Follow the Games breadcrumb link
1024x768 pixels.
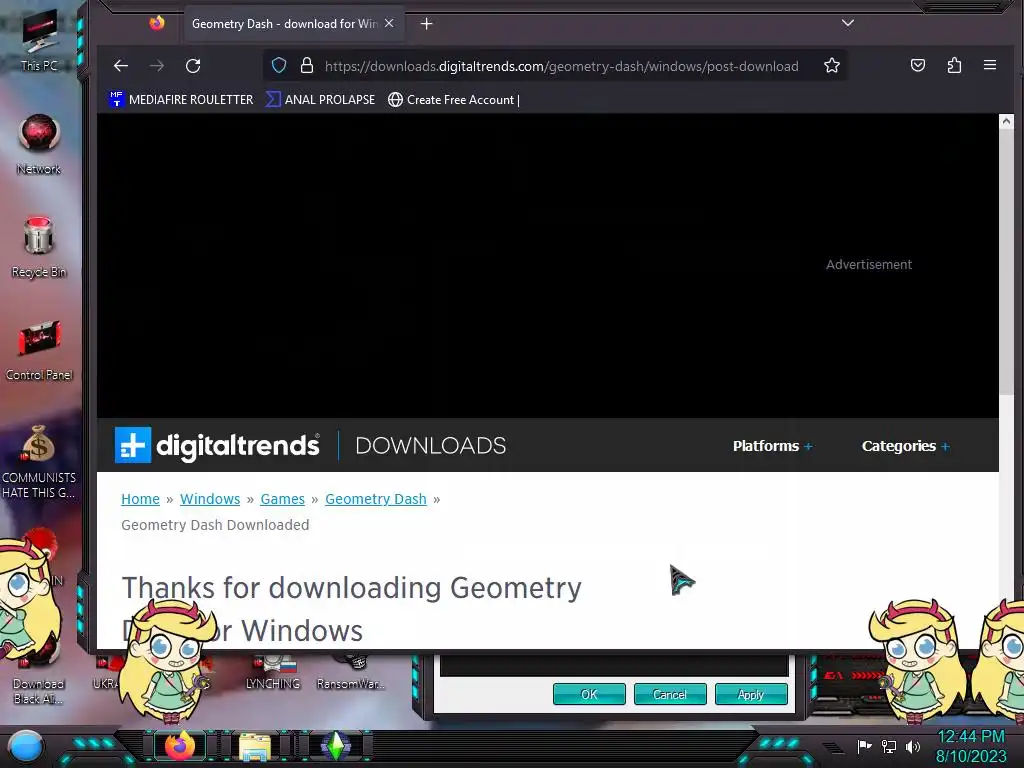click(282, 499)
